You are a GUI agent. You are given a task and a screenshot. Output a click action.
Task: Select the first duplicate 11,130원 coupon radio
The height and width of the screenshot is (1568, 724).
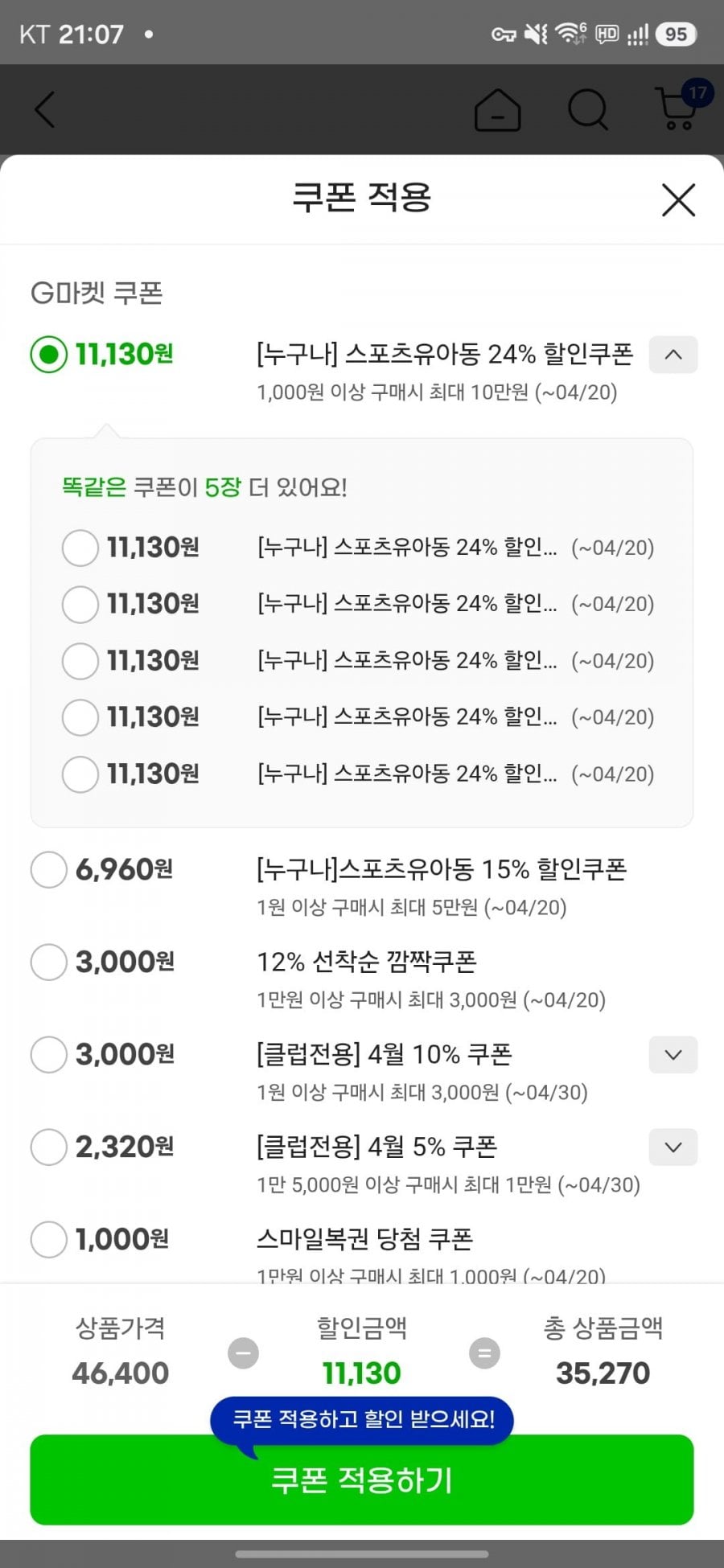pyautogui.click(x=80, y=548)
